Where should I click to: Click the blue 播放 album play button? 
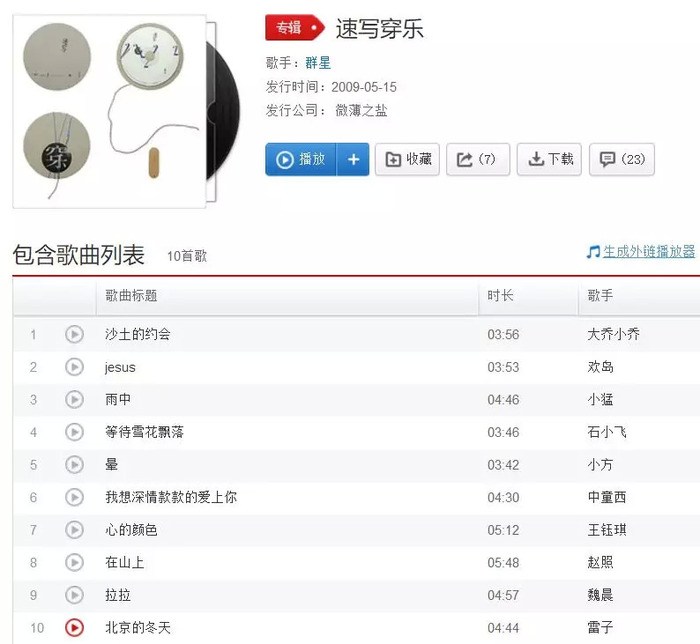301,159
